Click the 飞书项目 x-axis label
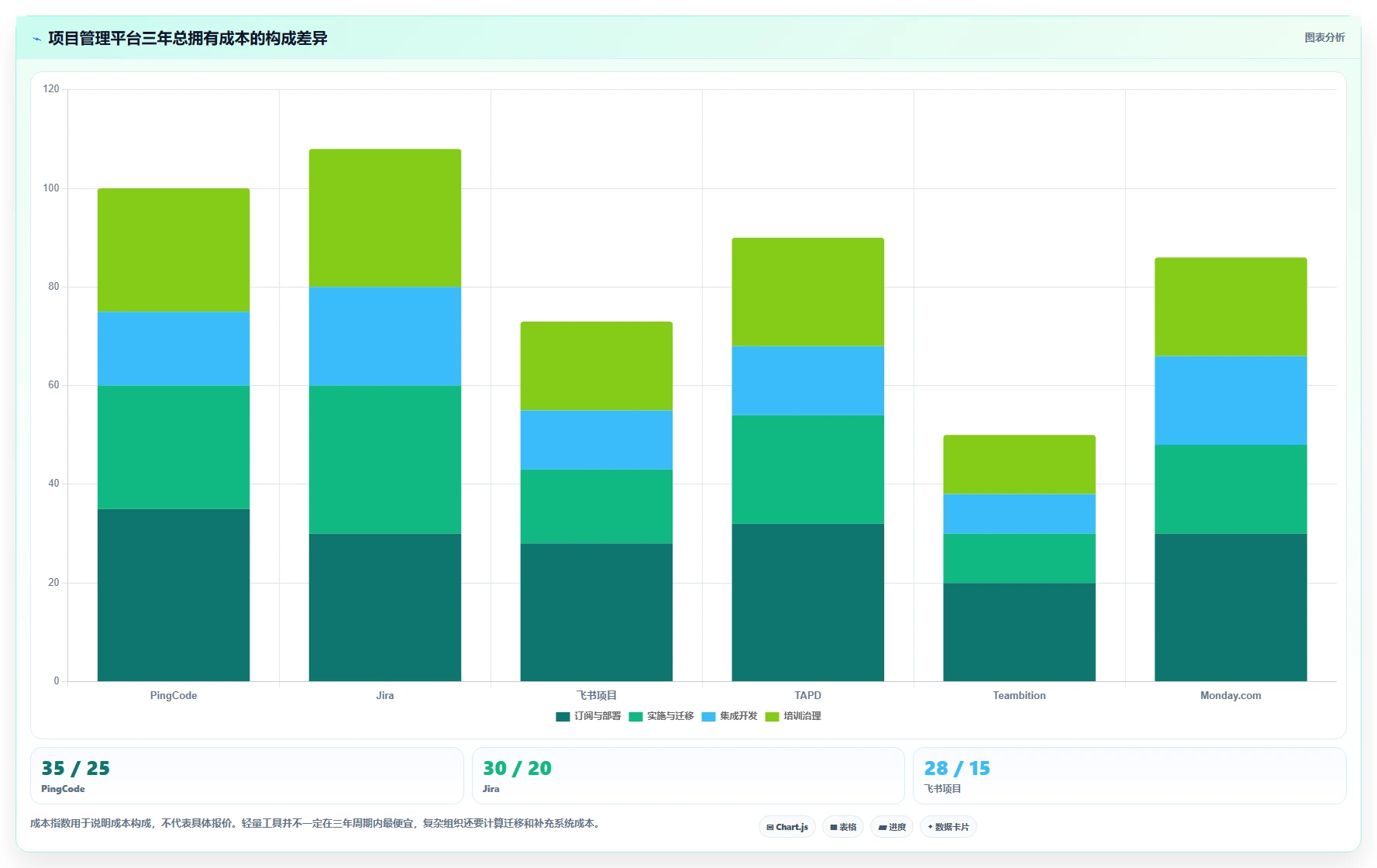This screenshot has width=1377, height=868. (x=597, y=695)
